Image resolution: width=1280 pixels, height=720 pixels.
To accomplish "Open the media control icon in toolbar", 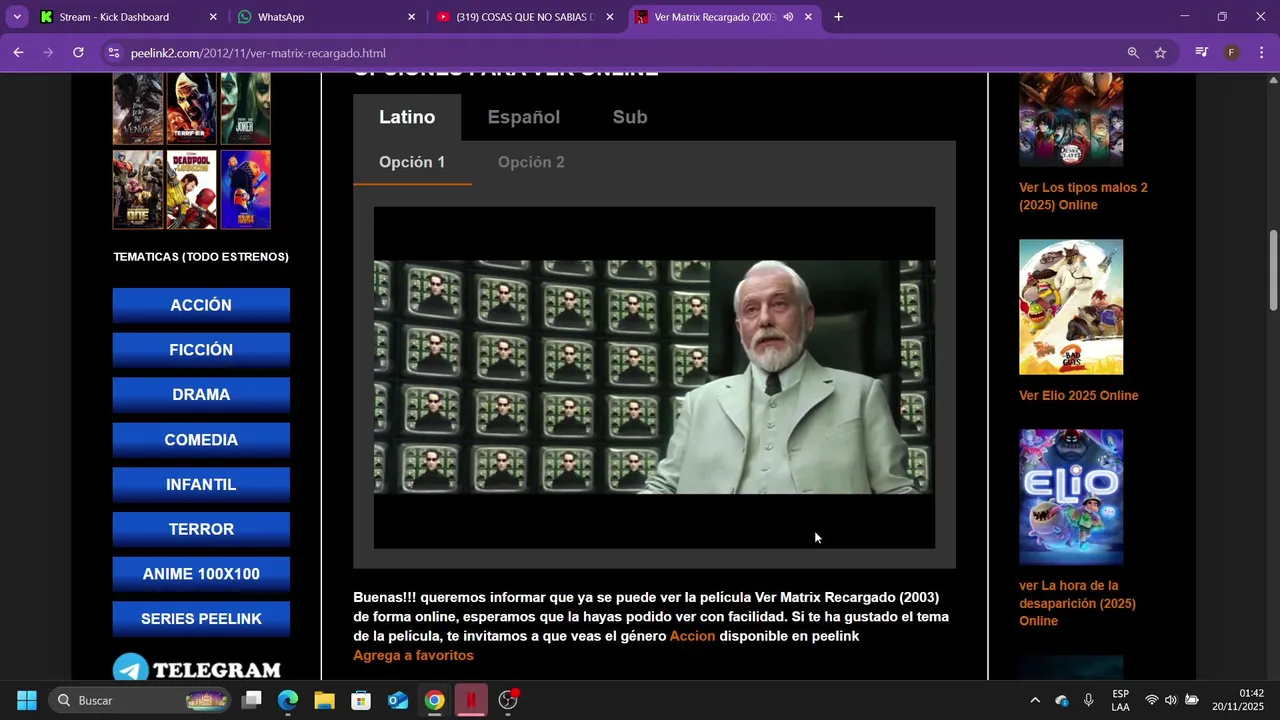I will tap(1202, 53).
